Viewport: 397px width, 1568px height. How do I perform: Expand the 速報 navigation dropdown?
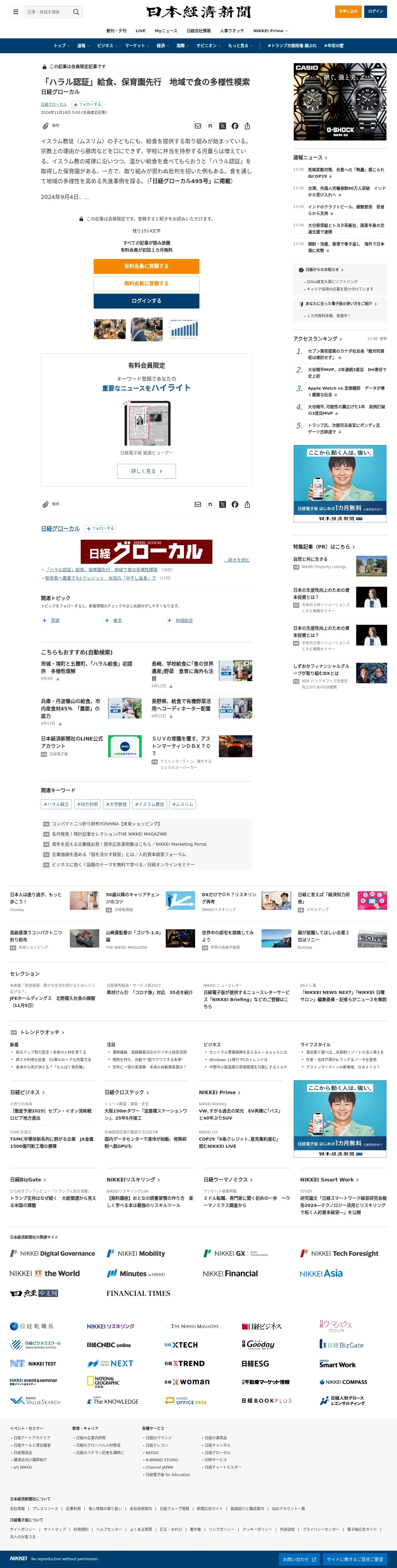83,46
